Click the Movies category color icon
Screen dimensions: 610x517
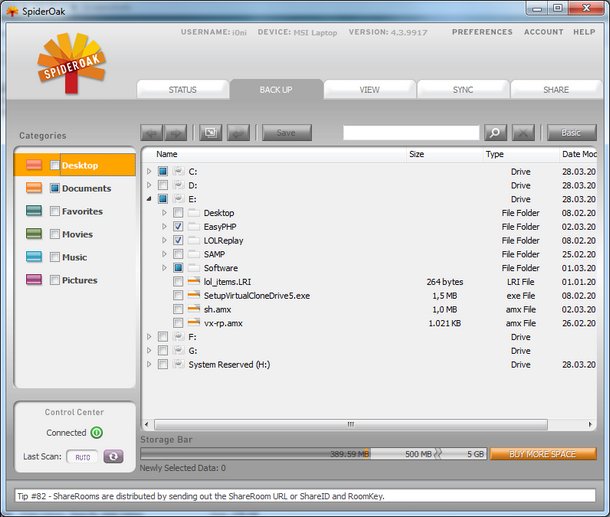(x=34, y=234)
